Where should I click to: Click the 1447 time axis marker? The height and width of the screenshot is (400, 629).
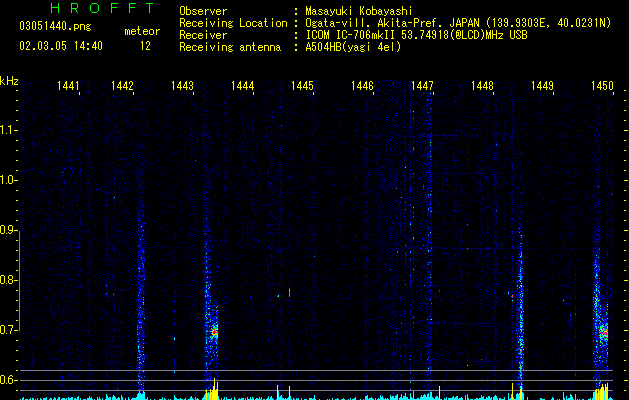pyautogui.click(x=422, y=86)
